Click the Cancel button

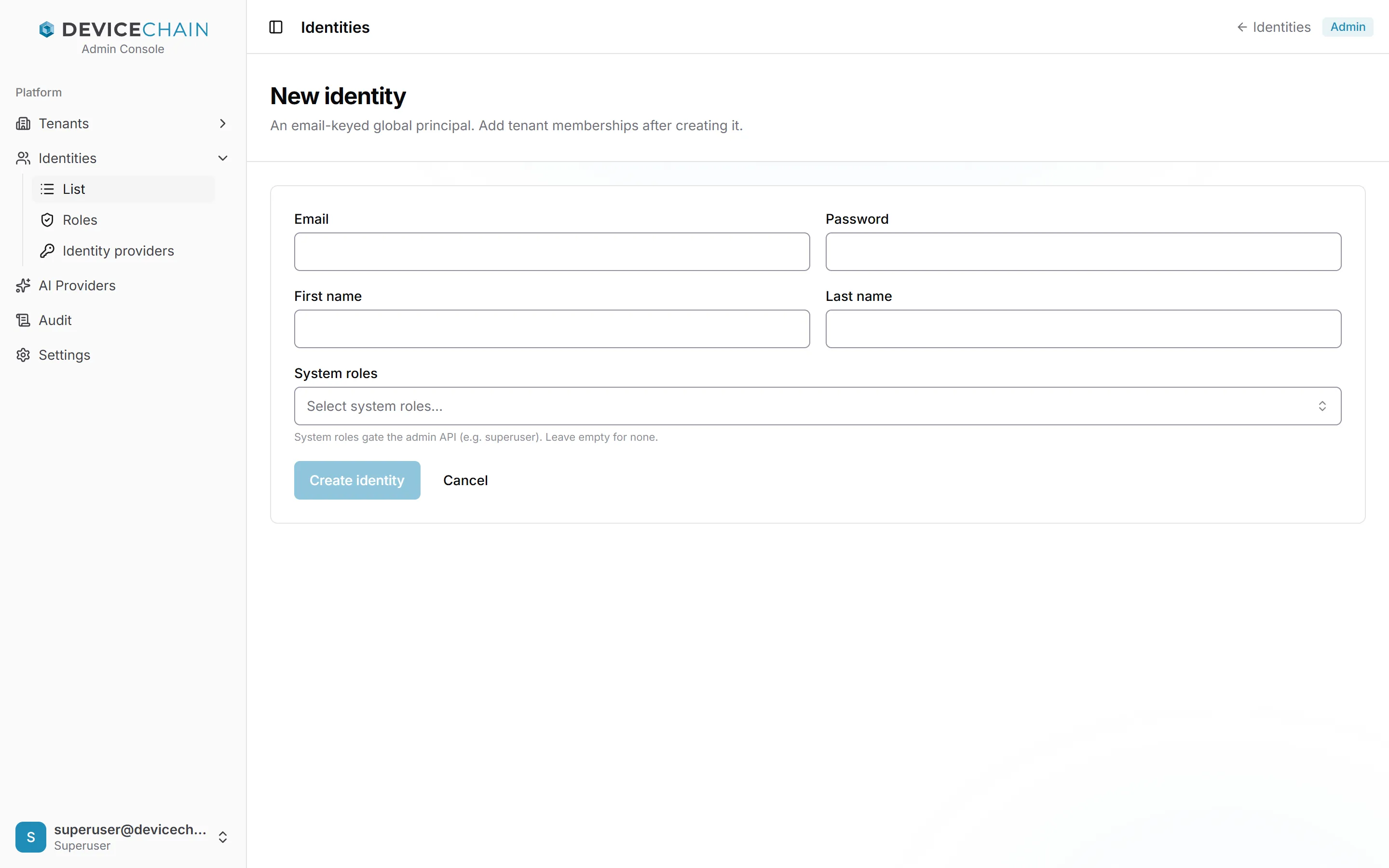click(x=465, y=480)
